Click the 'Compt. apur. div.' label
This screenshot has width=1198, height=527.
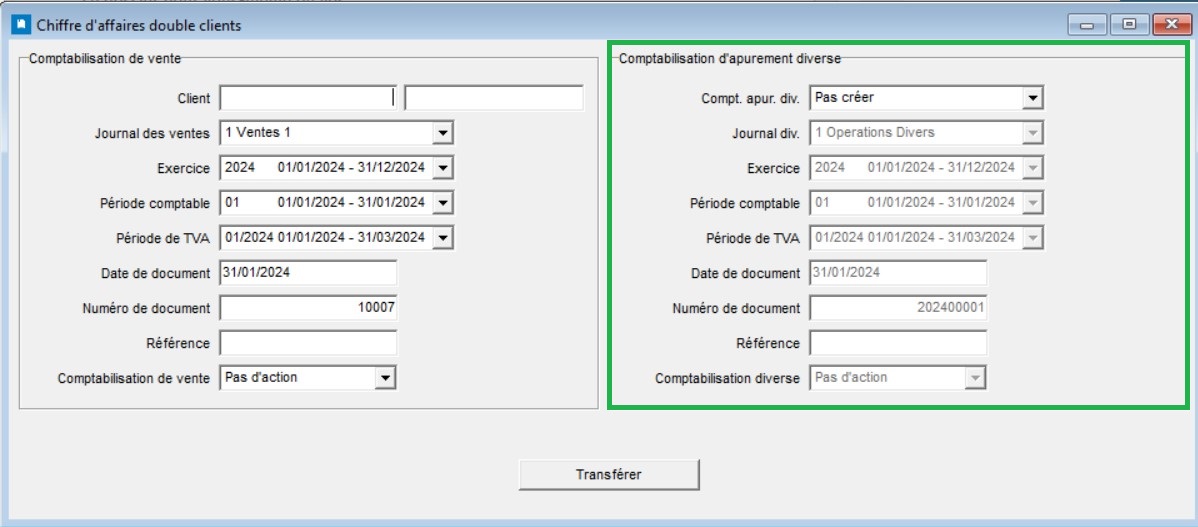[750, 99]
